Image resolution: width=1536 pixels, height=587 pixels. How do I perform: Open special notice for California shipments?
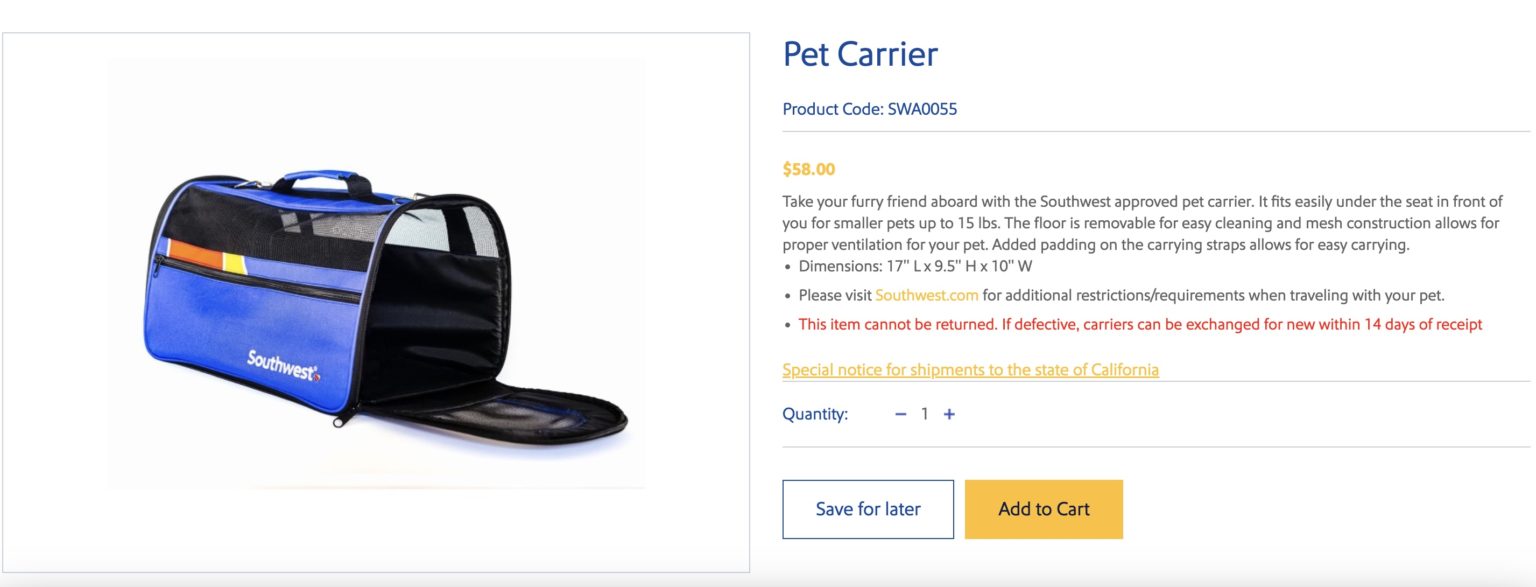[970, 370]
